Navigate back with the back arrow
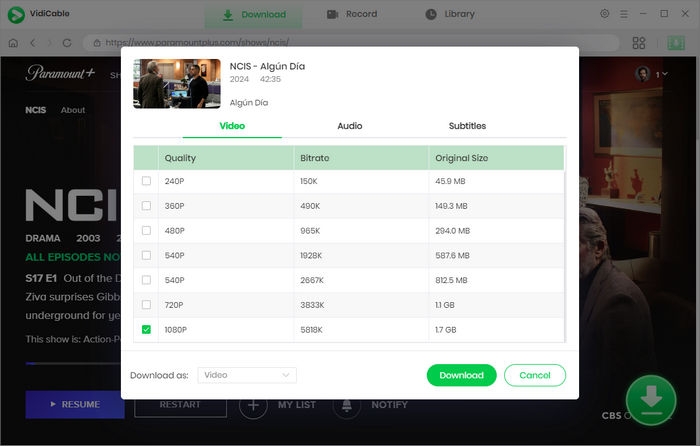 tap(33, 43)
